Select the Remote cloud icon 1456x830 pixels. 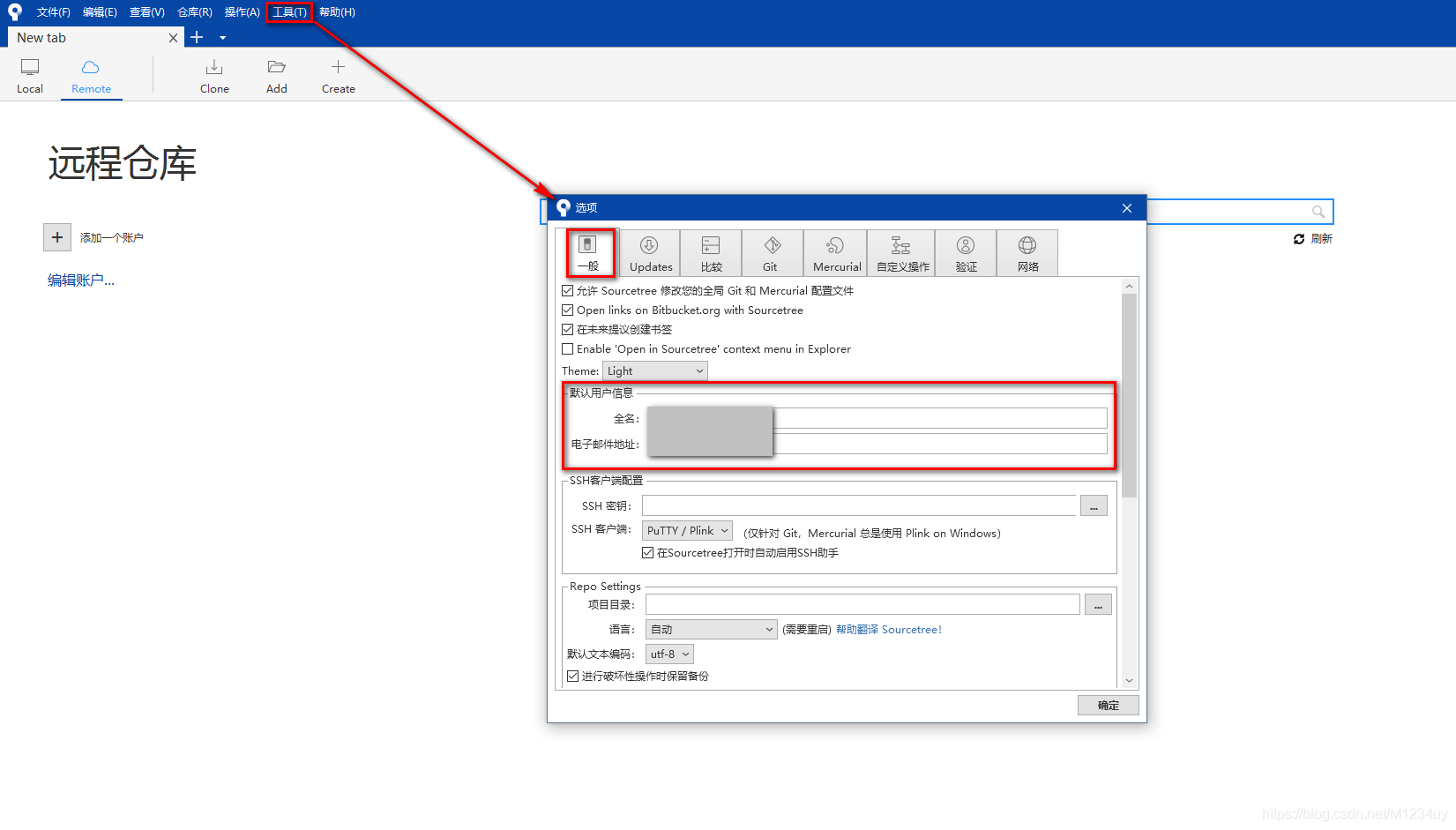click(x=91, y=67)
